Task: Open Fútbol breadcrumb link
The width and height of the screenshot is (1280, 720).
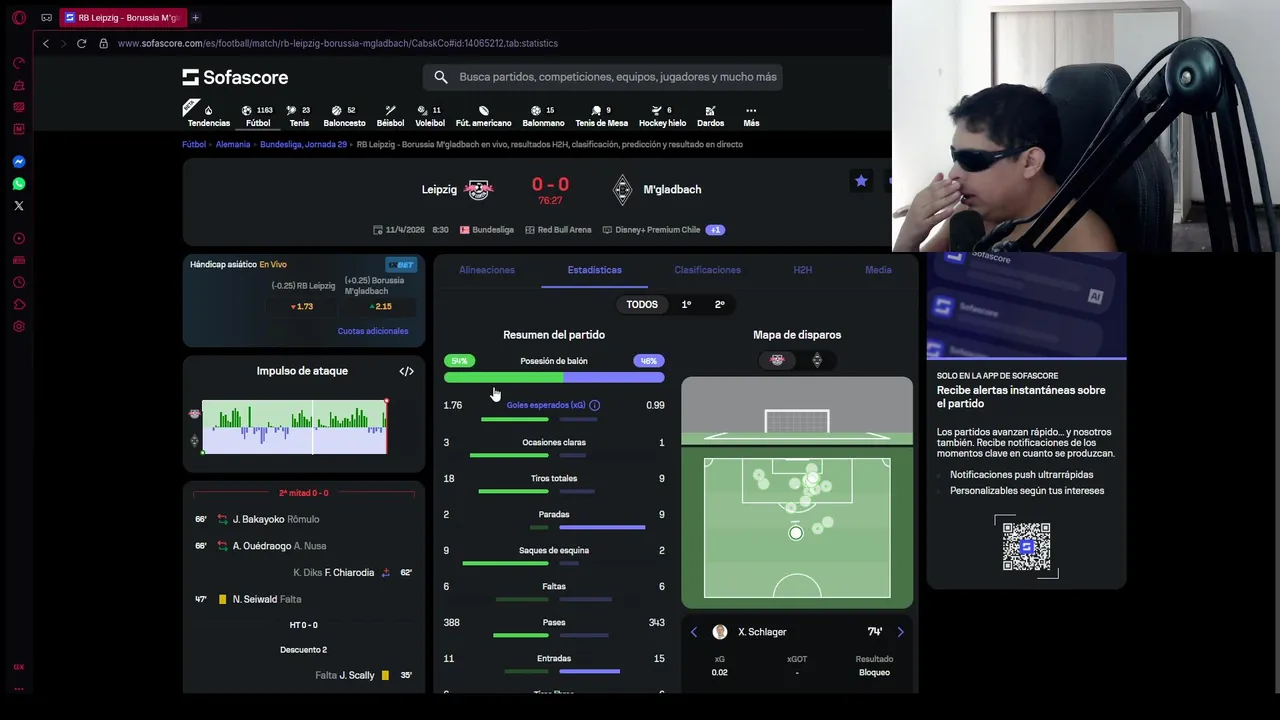Action: tap(194, 144)
